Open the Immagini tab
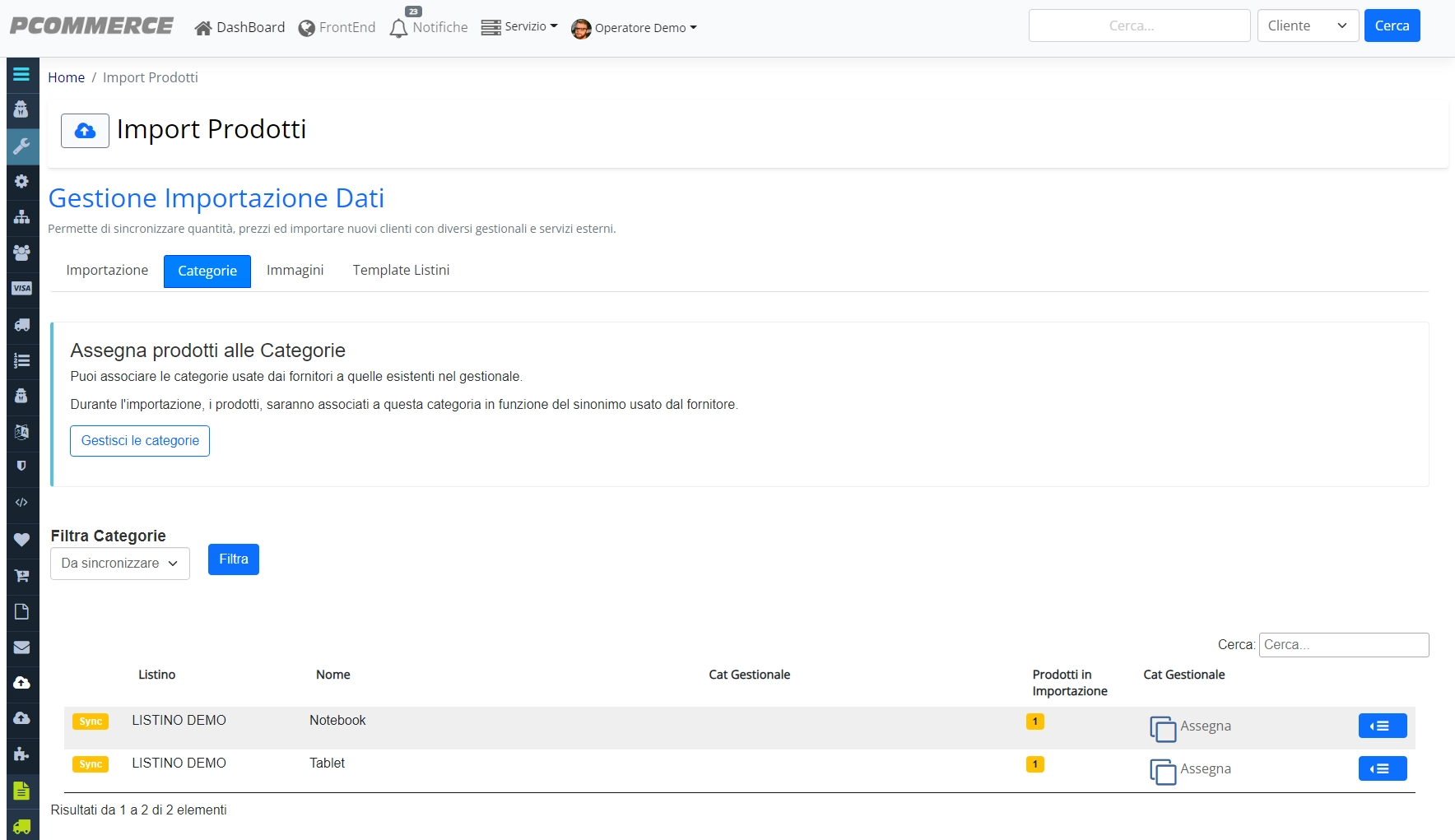The width and height of the screenshot is (1455, 840). pyautogui.click(x=295, y=271)
